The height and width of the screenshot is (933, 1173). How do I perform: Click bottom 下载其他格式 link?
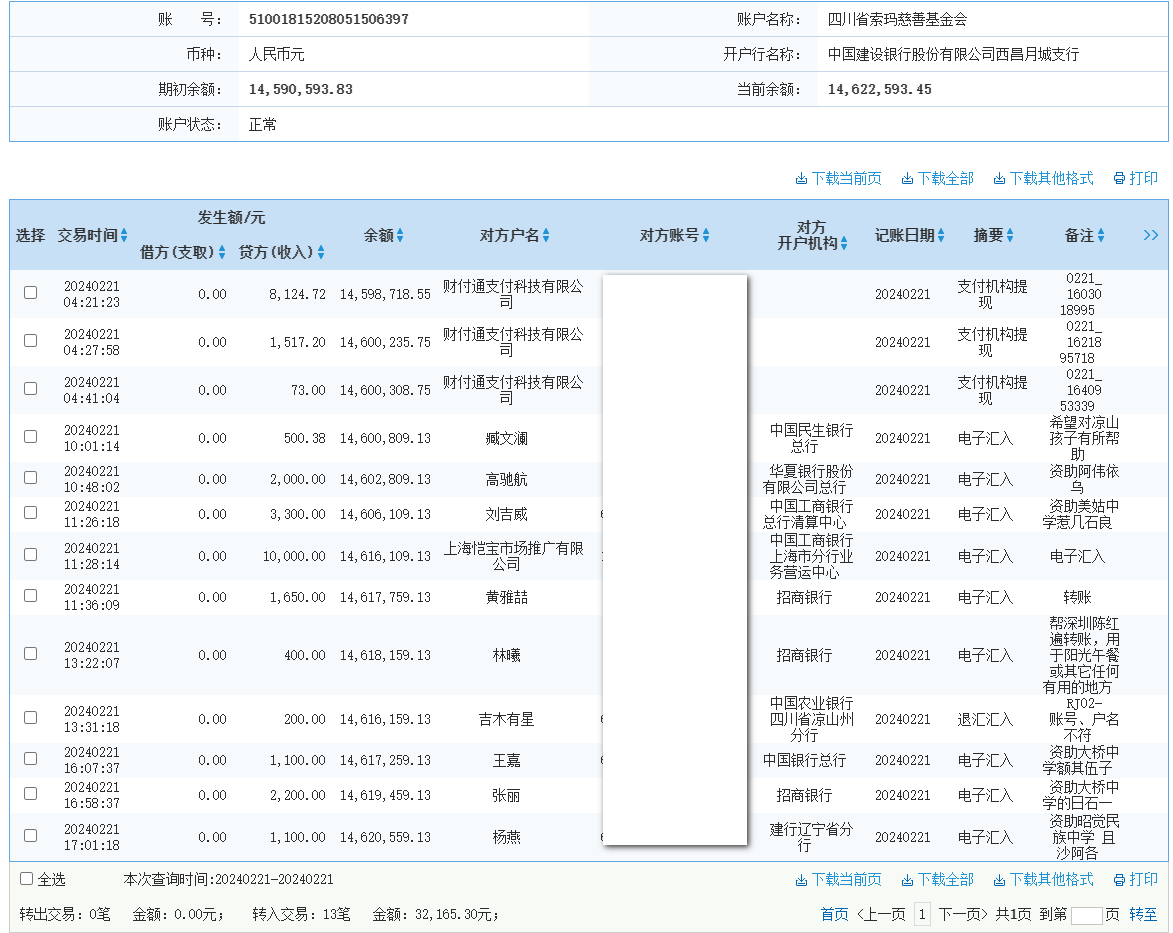pos(1044,880)
